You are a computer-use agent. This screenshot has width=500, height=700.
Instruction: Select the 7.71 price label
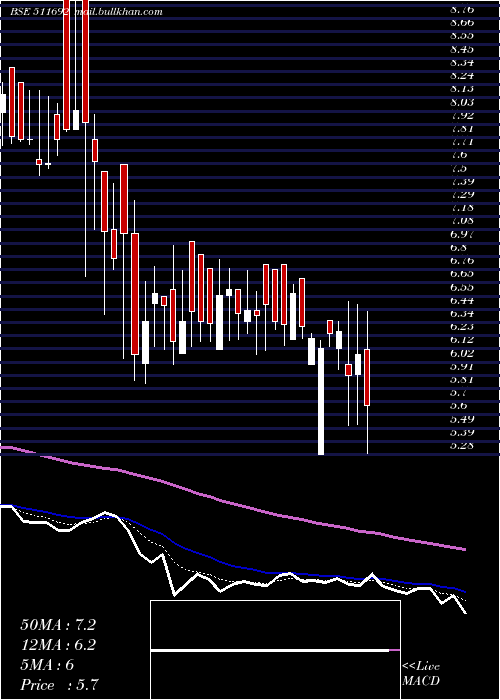tap(462, 142)
